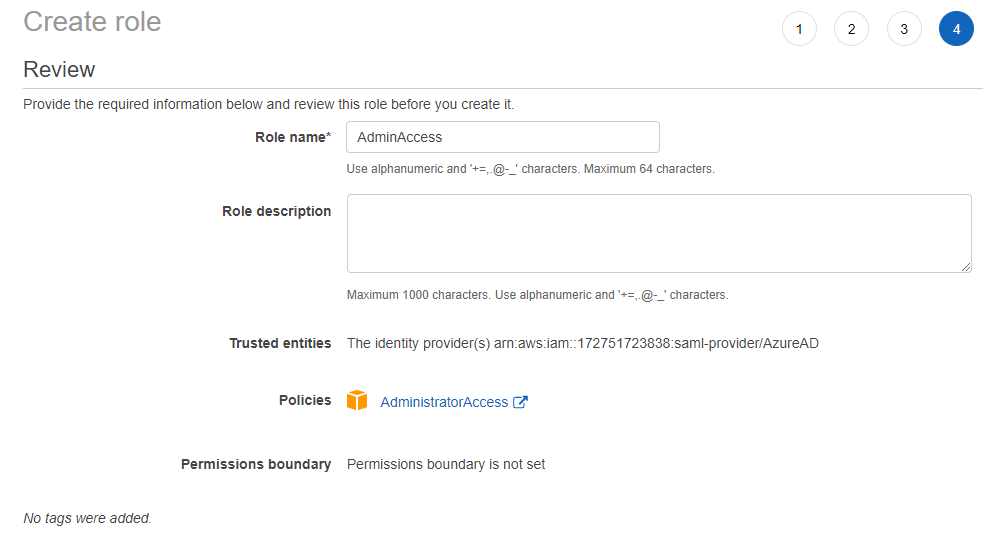The height and width of the screenshot is (536, 1002).
Task: Click 'Permissions boundary is not set' text
Action: click(445, 464)
